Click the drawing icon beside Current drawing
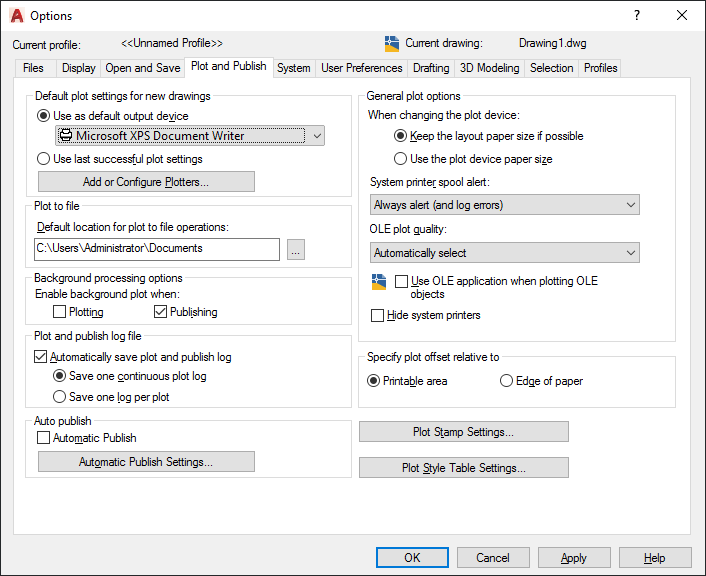The width and height of the screenshot is (706, 576). coord(392,44)
